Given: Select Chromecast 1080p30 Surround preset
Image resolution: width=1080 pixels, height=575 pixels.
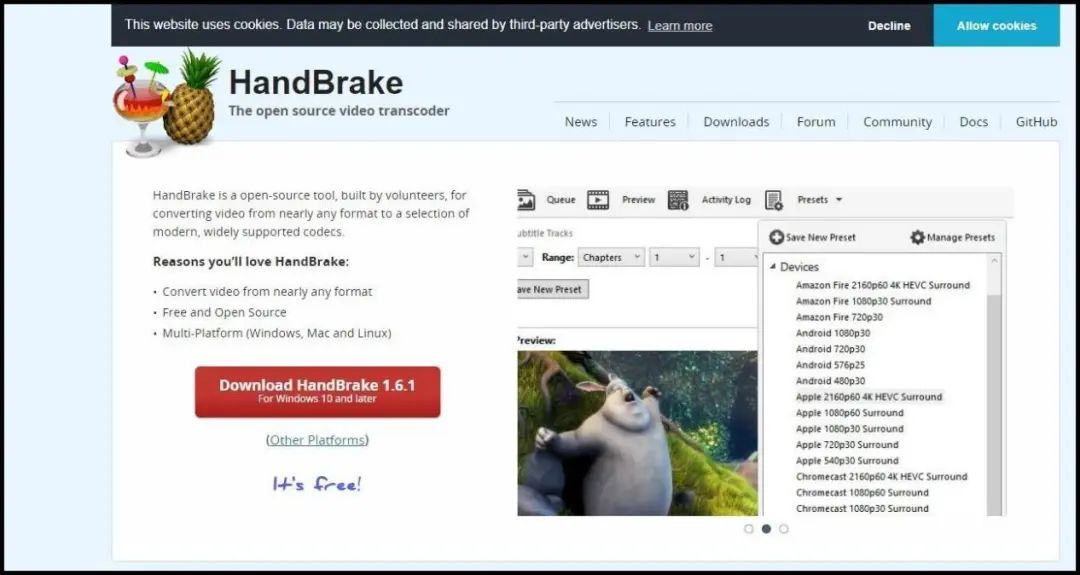Looking at the screenshot, I should (862, 508).
